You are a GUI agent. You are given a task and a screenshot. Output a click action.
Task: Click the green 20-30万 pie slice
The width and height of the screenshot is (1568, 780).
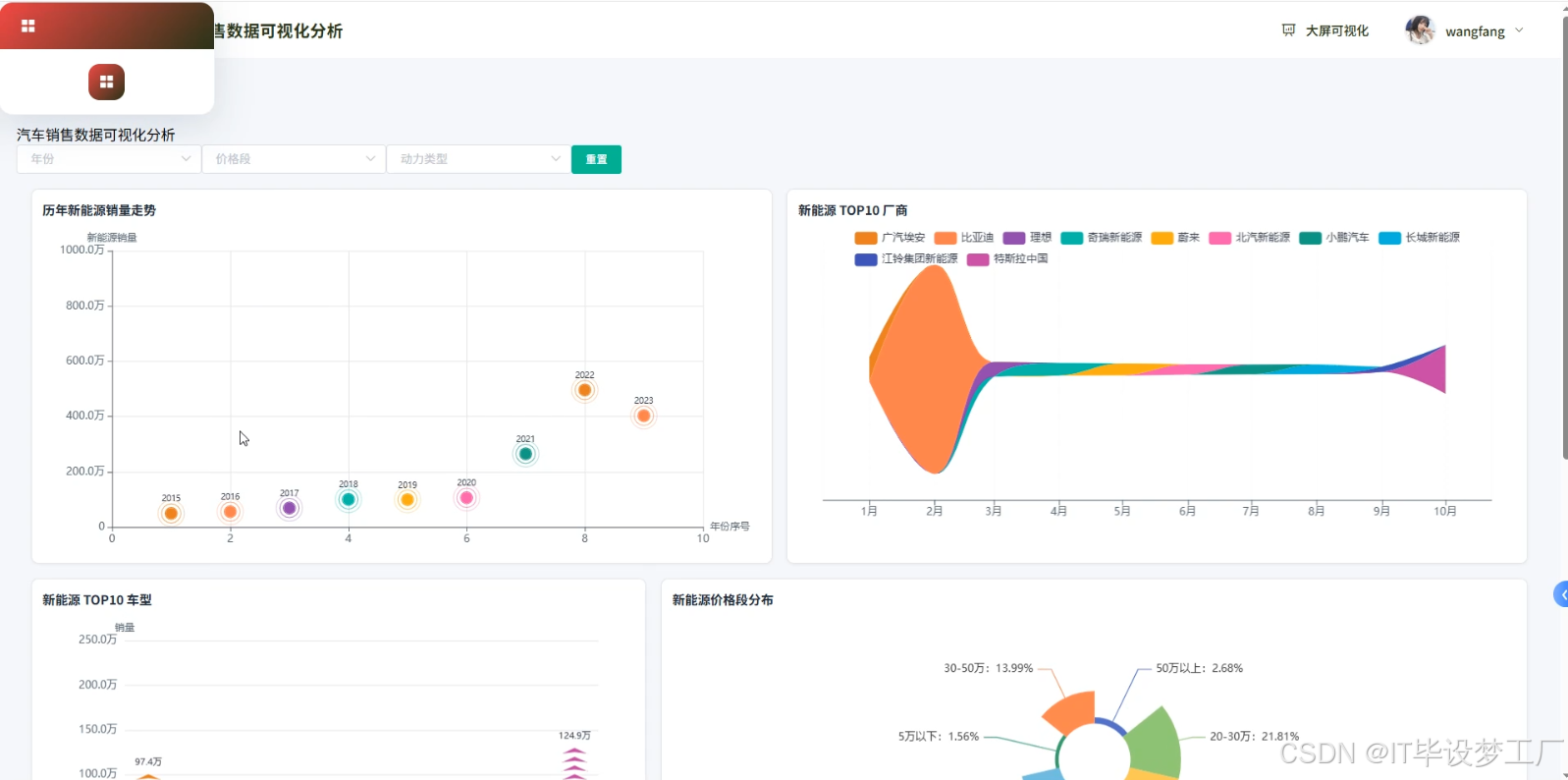(1154, 744)
